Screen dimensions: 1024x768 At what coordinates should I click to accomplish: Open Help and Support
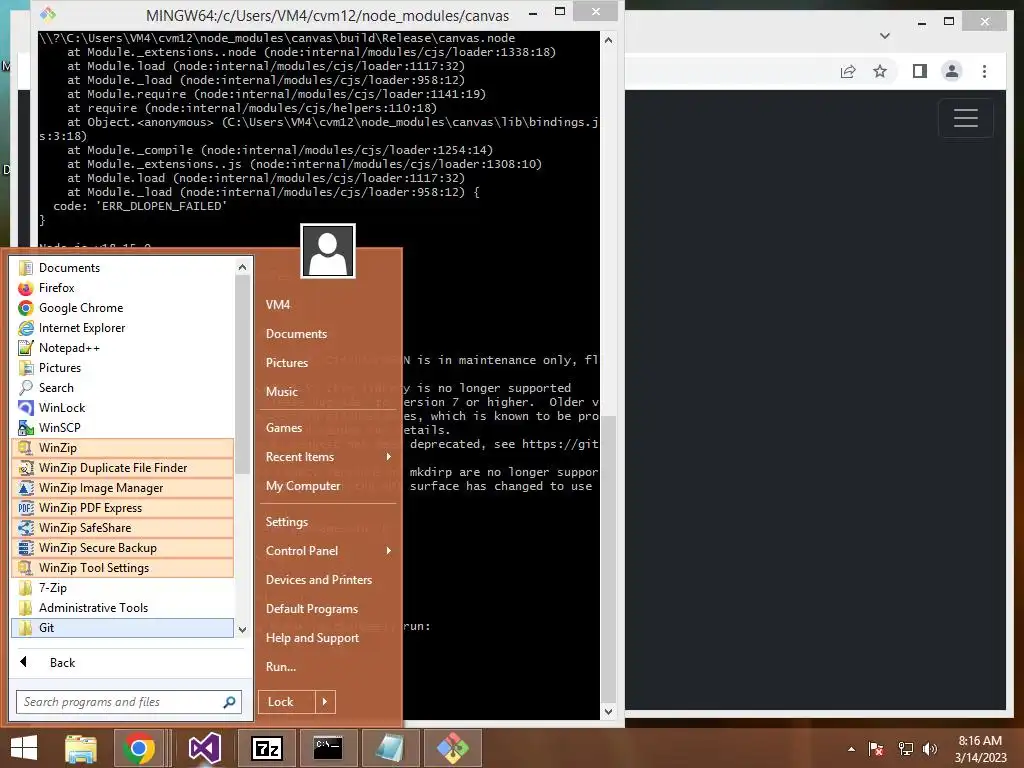tap(312, 638)
